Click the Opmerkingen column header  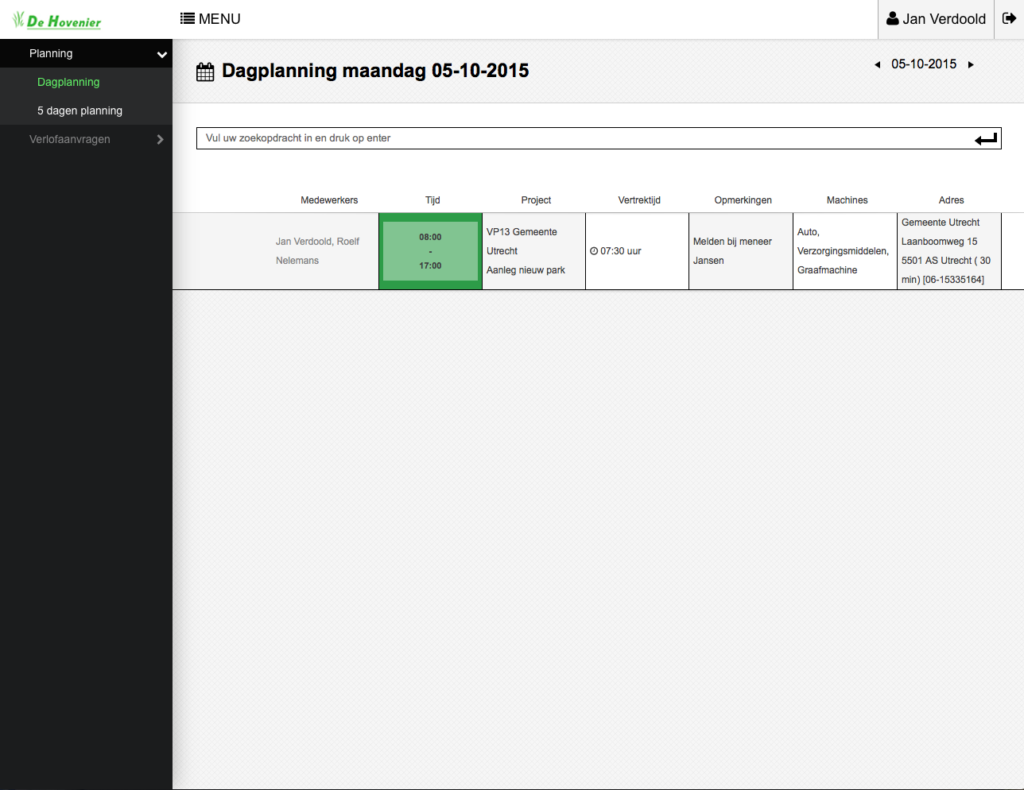click(x=743, y=200)
